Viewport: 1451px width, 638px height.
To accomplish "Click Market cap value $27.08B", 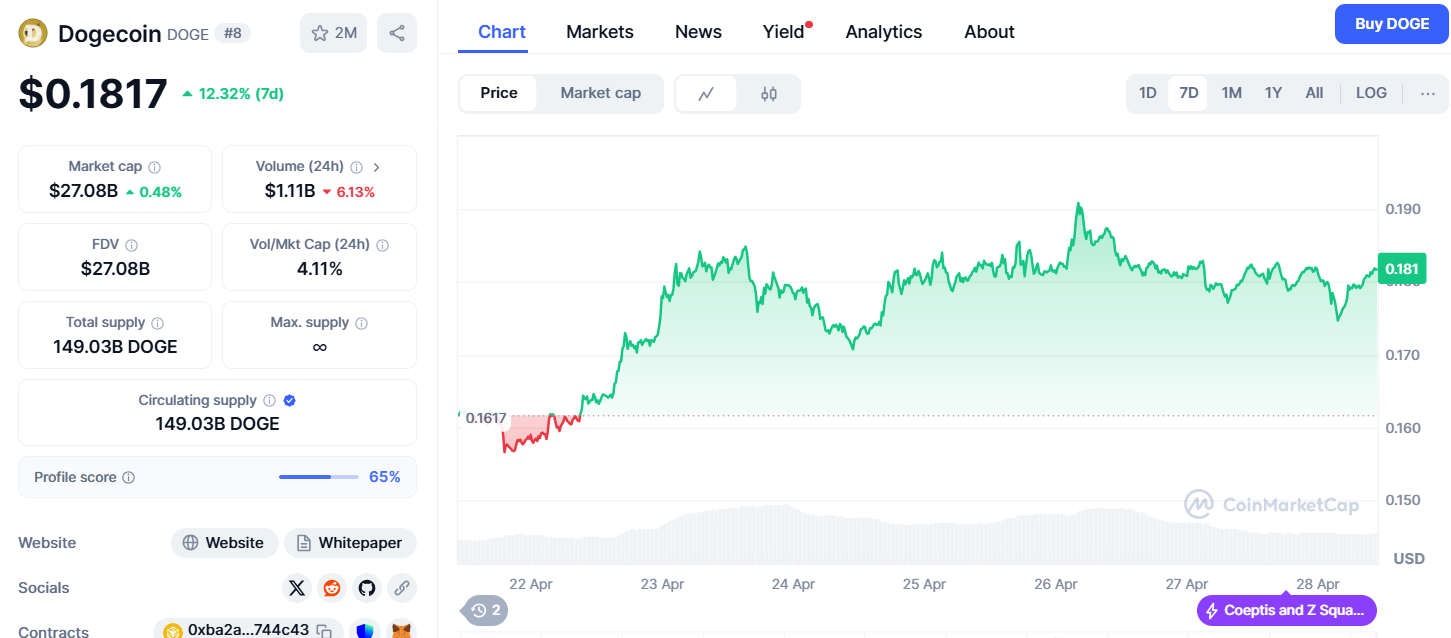I will click(83, 191).
